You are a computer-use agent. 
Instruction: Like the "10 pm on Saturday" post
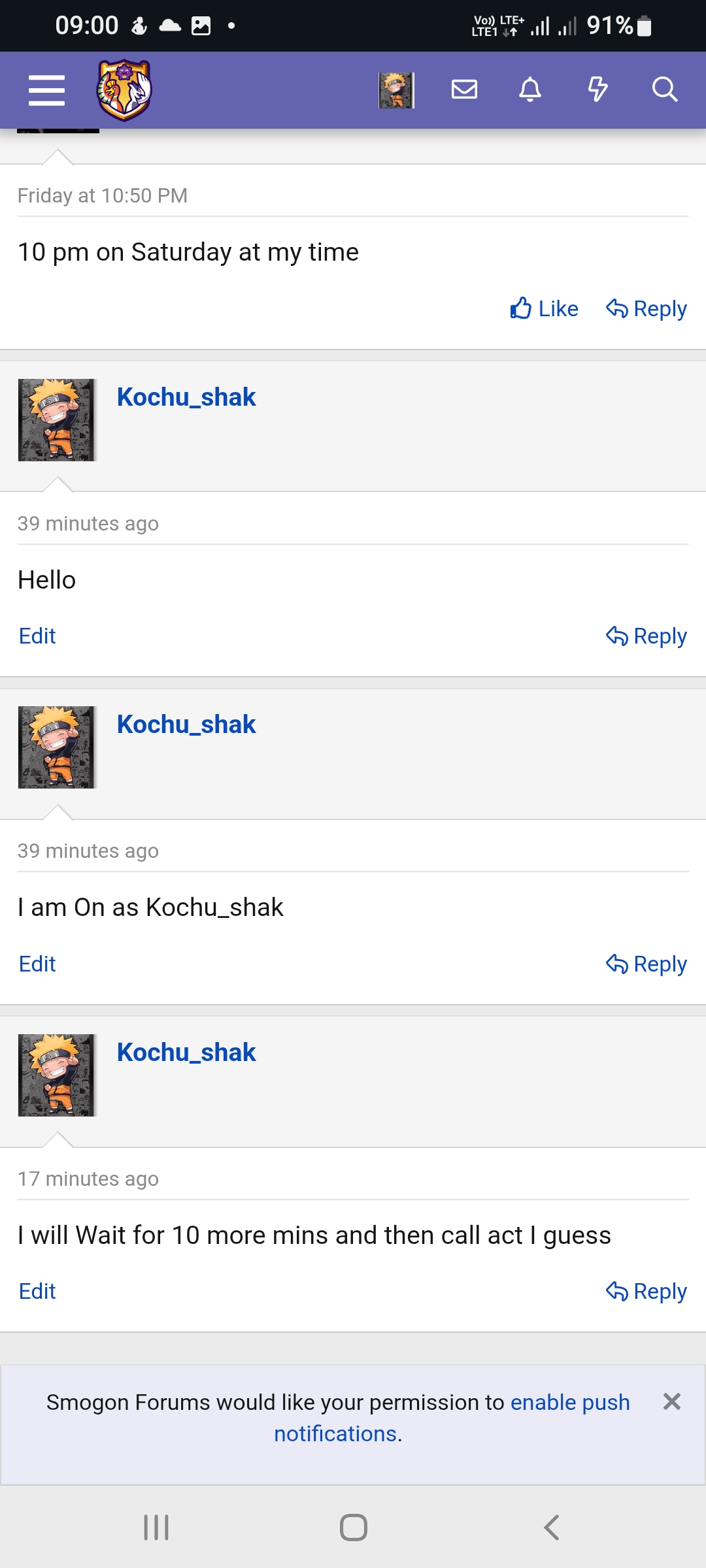pyautogui.click(x=545, y=308)
